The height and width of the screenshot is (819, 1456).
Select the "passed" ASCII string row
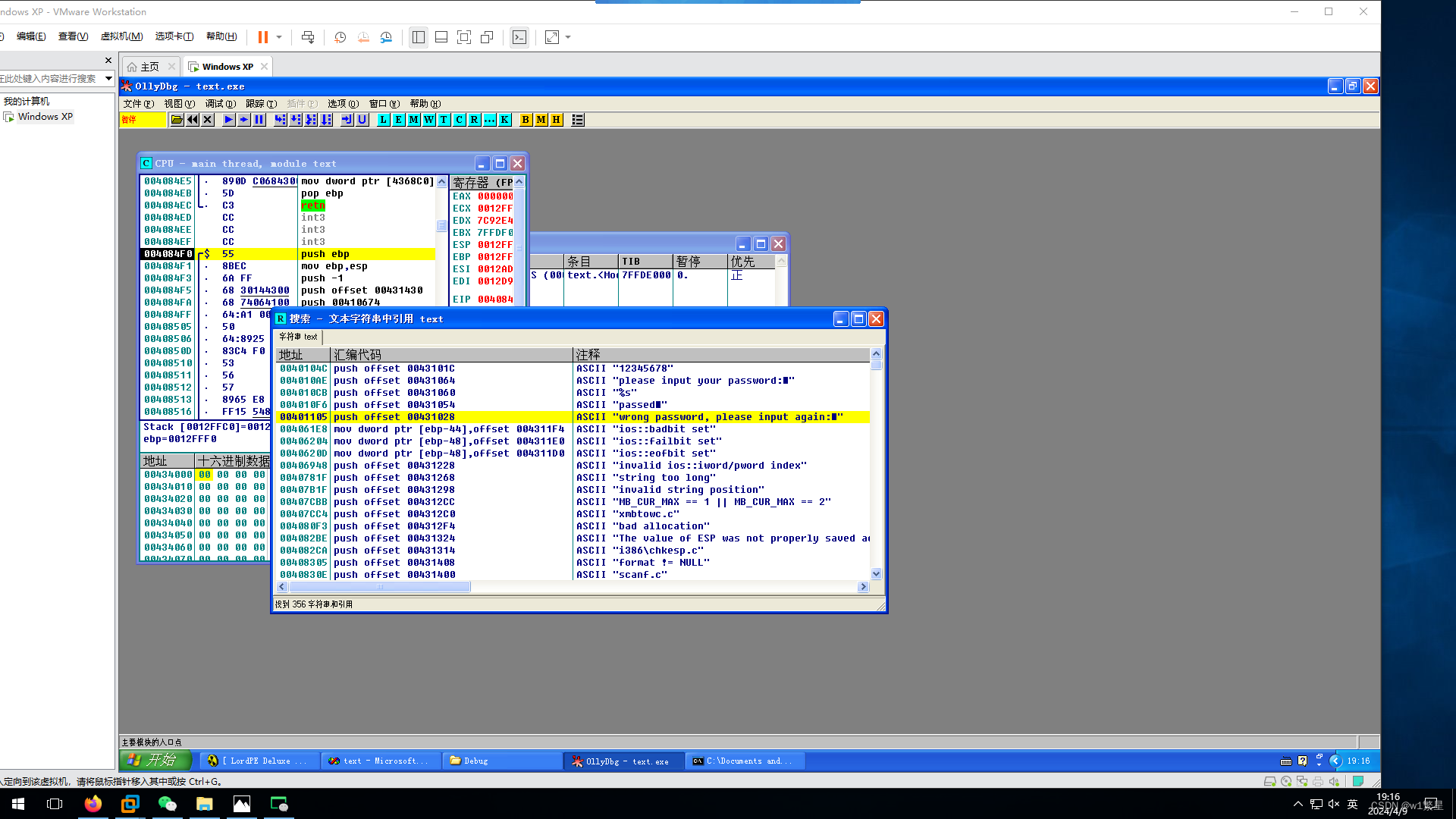point(573,405)
